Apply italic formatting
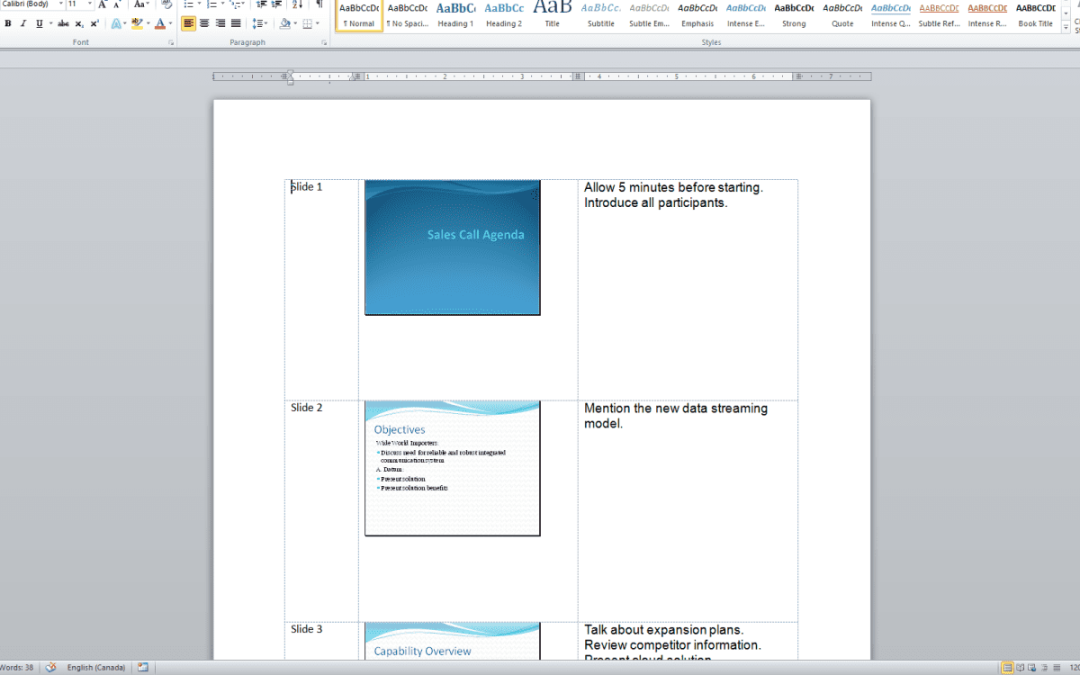This screenshot has height=675, width=1080. click(x=22, y=23)
